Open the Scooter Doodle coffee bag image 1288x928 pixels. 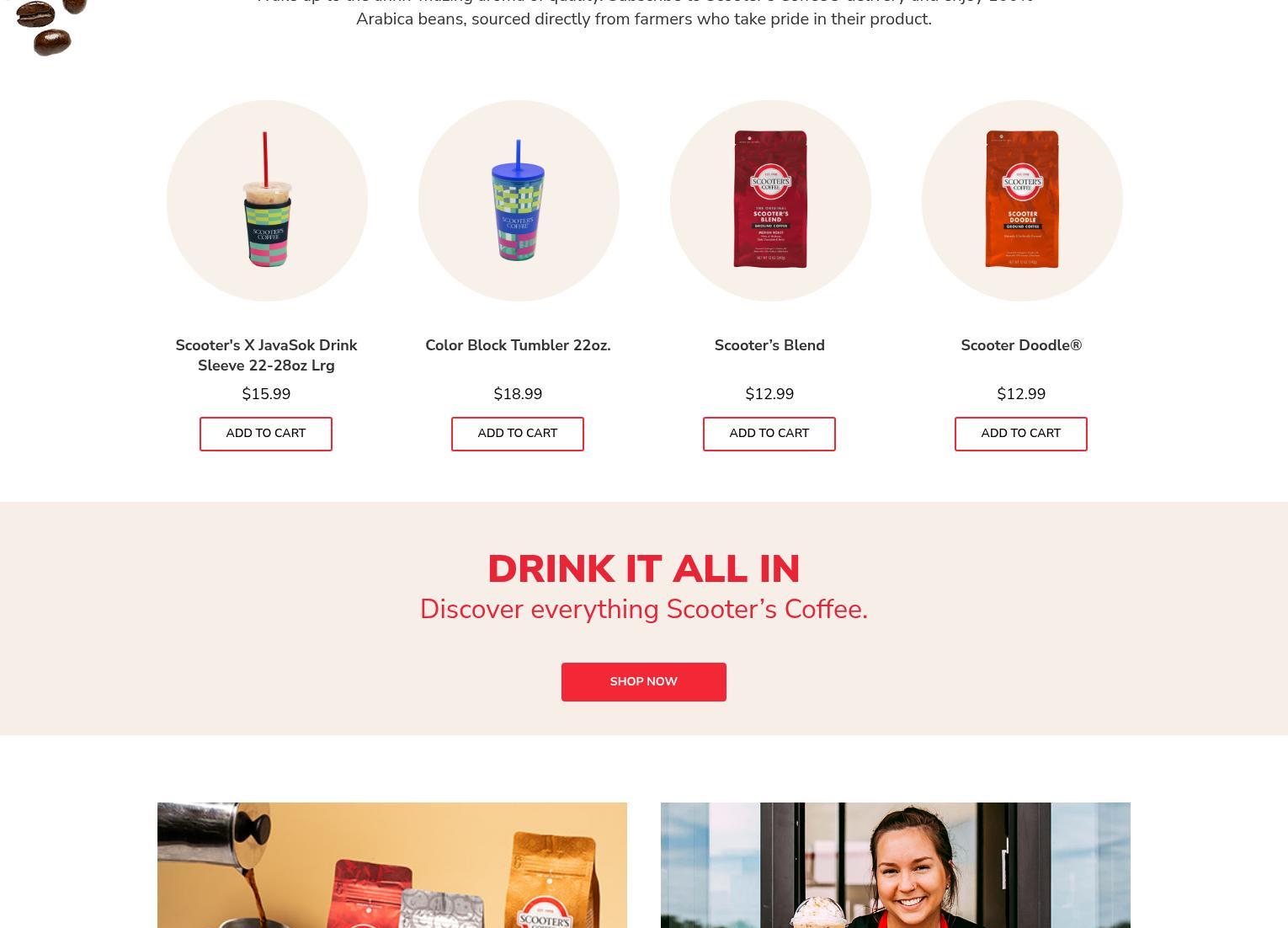(x=1022, y=200)
